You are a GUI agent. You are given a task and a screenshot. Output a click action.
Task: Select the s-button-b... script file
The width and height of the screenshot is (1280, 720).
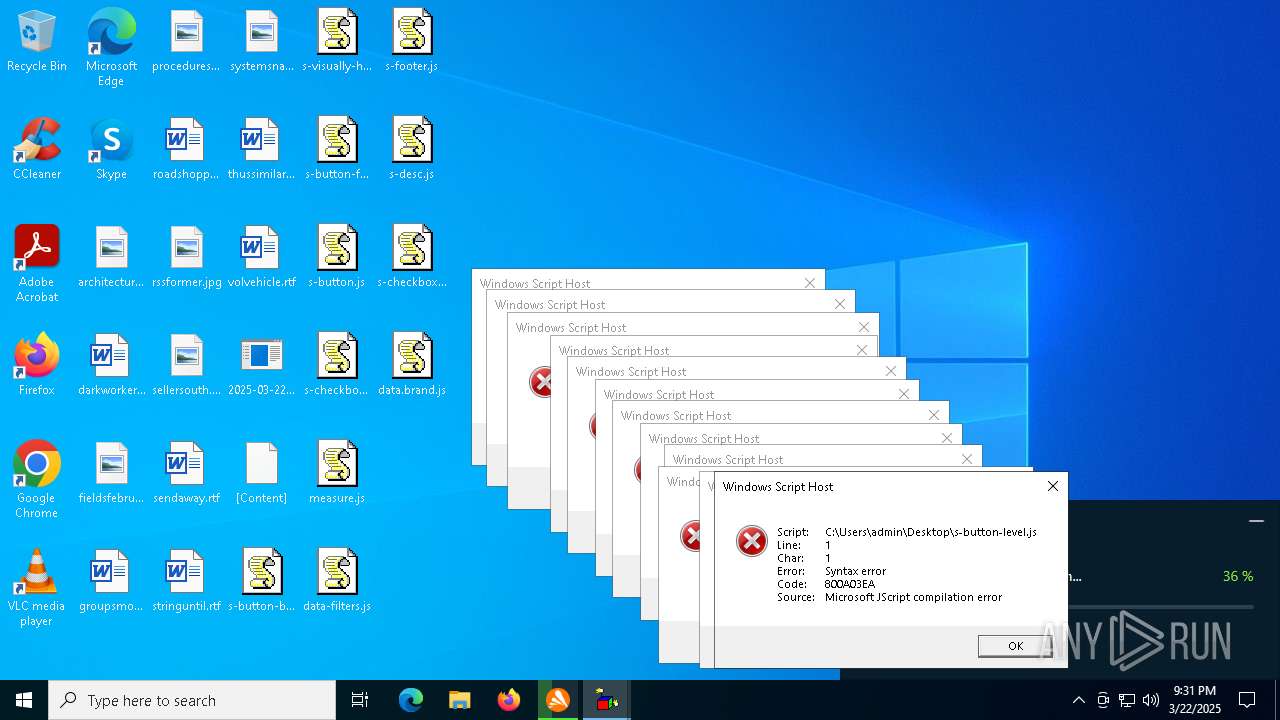pyautogui.click(x=261, y=582)
